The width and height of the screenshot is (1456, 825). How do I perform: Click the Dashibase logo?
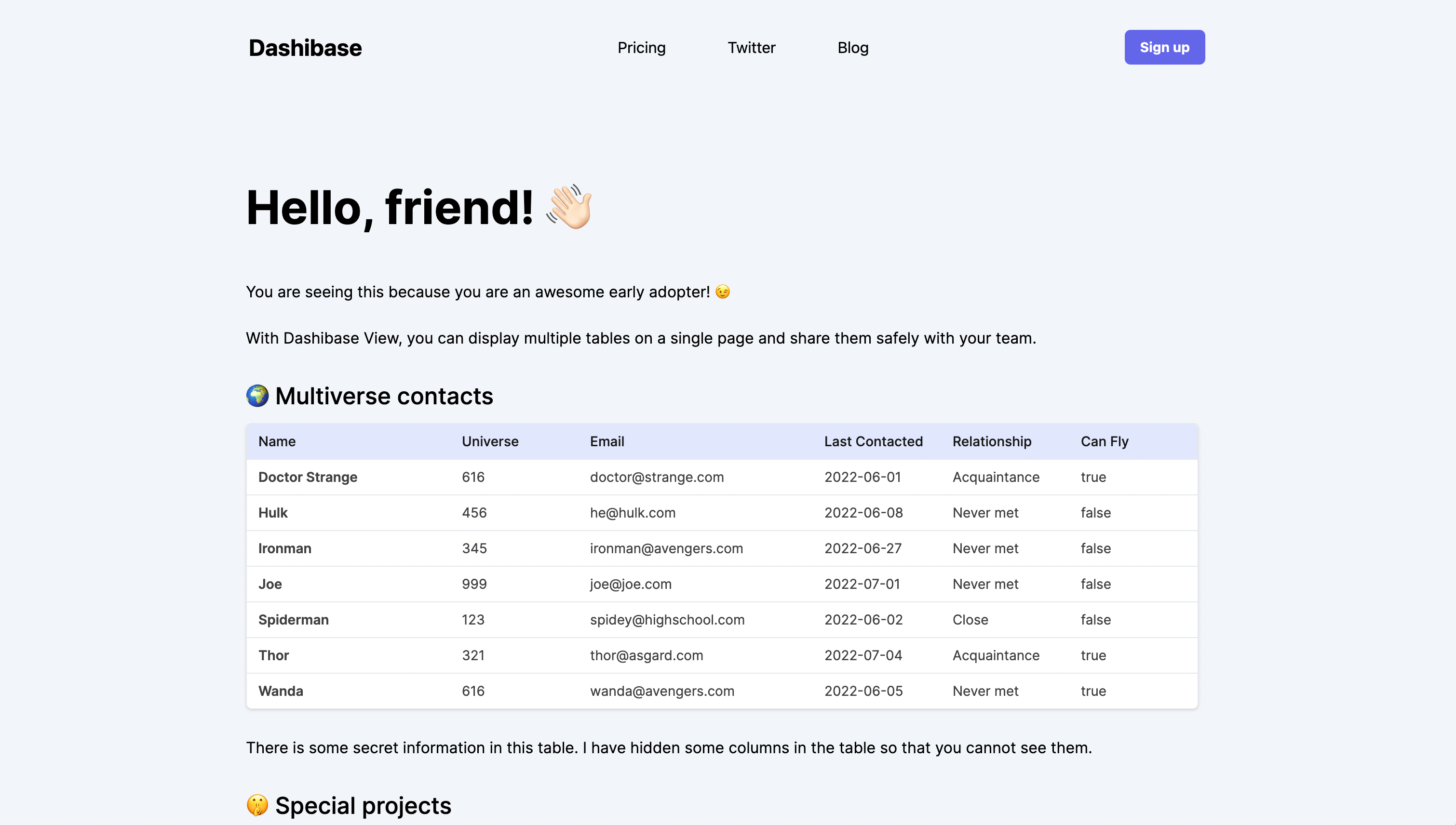305,48
